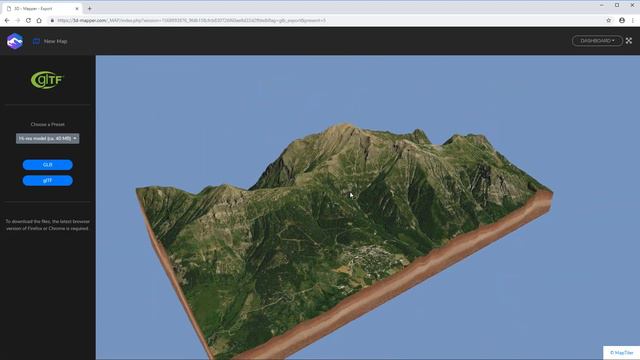Go back in browser history
This screenshot has height=360, width=640.
(7, 20)
